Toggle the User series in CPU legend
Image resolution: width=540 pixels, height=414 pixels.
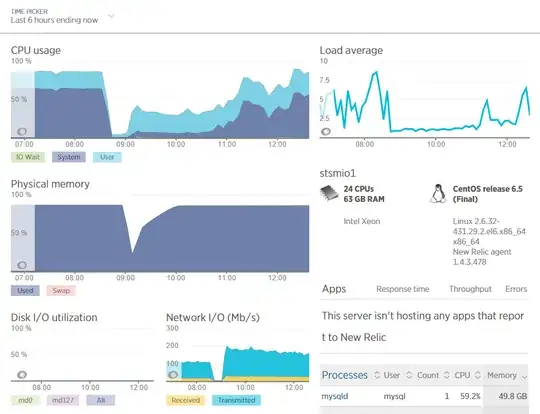(107, 157)
